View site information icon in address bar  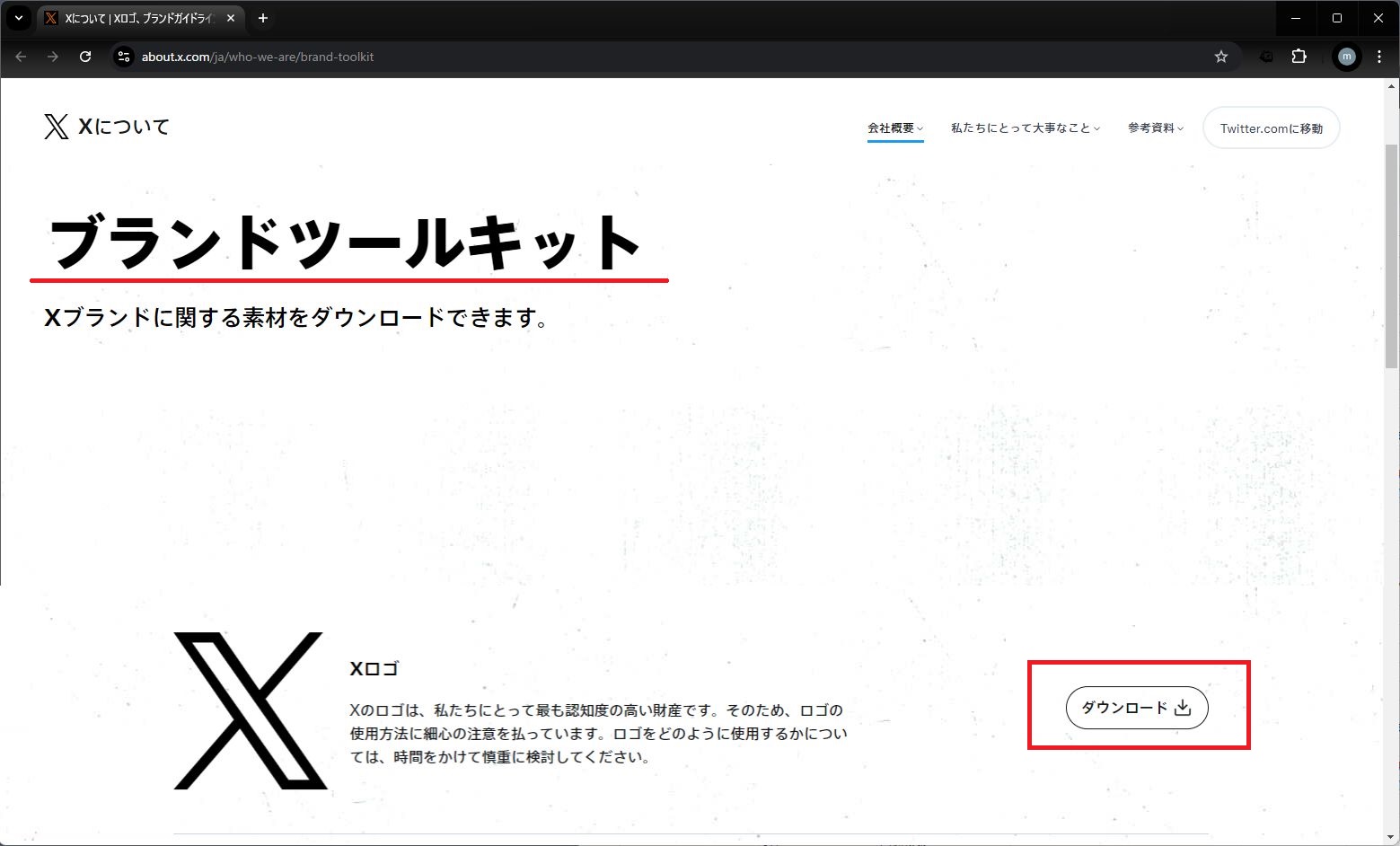[x=124, y=57]
